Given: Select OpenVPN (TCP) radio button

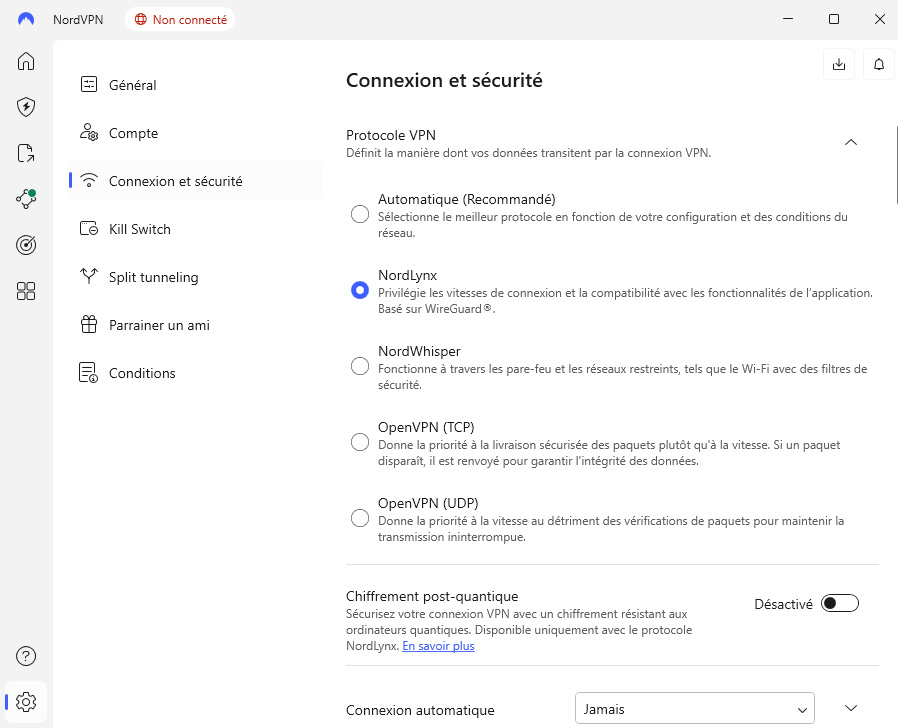Looking at the screenshot, I should tap(360, 442).
